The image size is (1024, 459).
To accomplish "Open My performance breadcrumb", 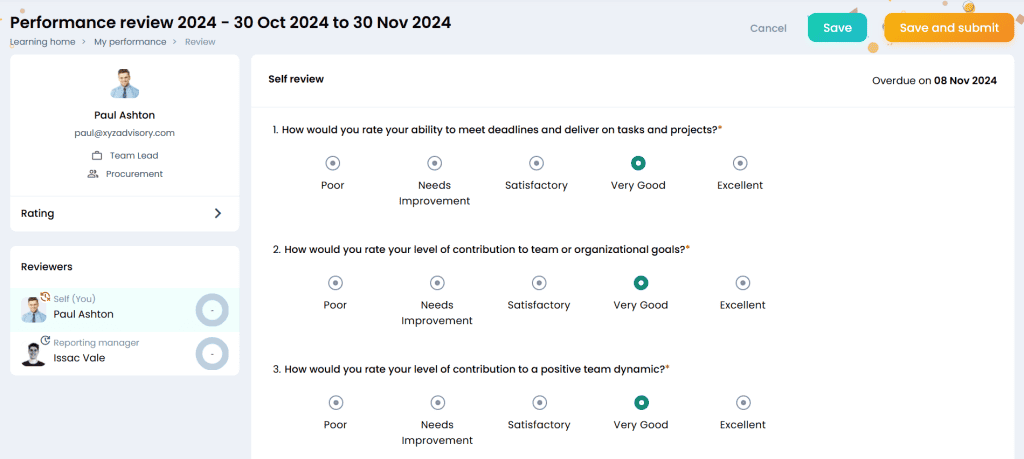I will 130,42.
